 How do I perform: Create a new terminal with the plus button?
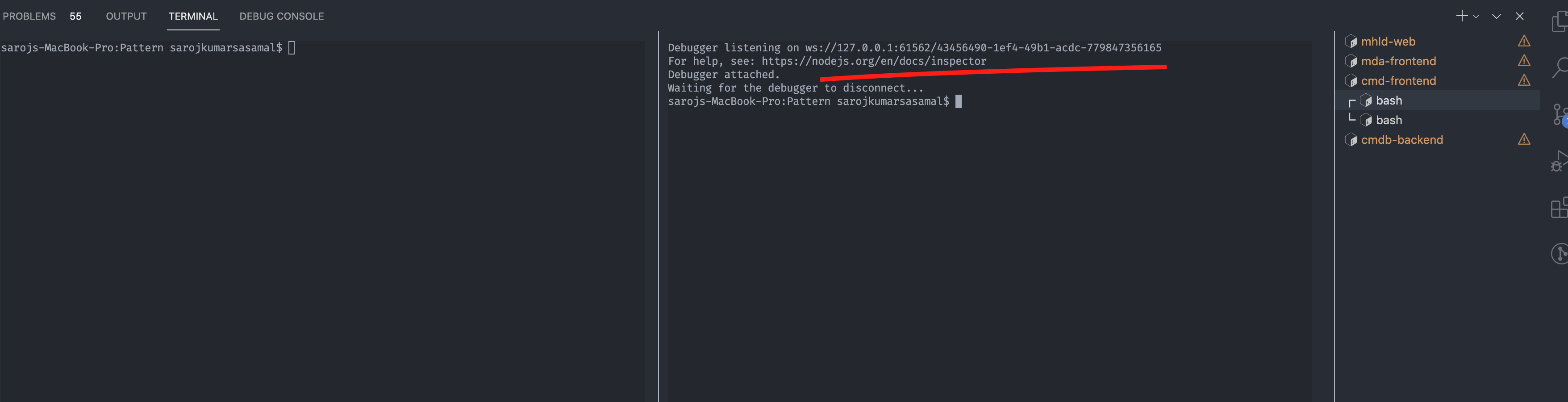(x=1463, y=17)
